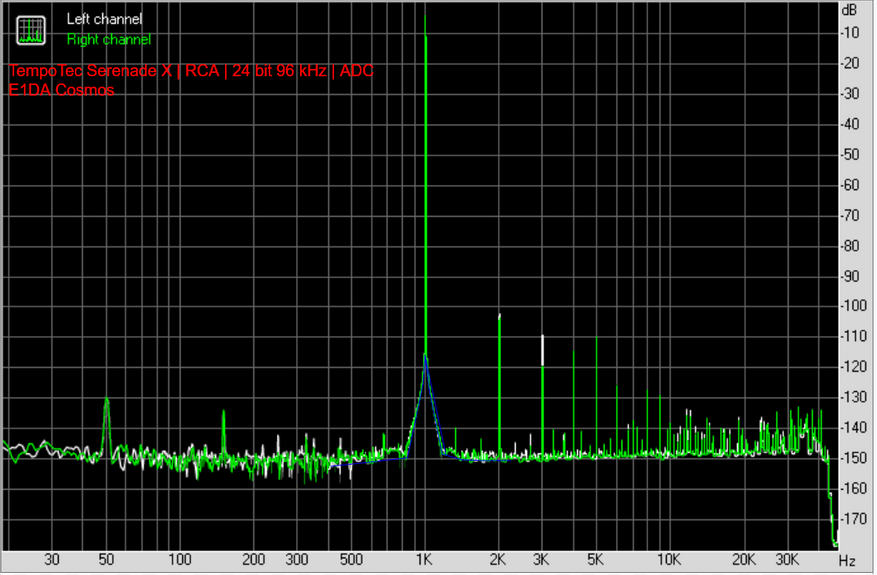Click the 1K frequency axis label
Screen dimensions: 877x575
point(424,560)
